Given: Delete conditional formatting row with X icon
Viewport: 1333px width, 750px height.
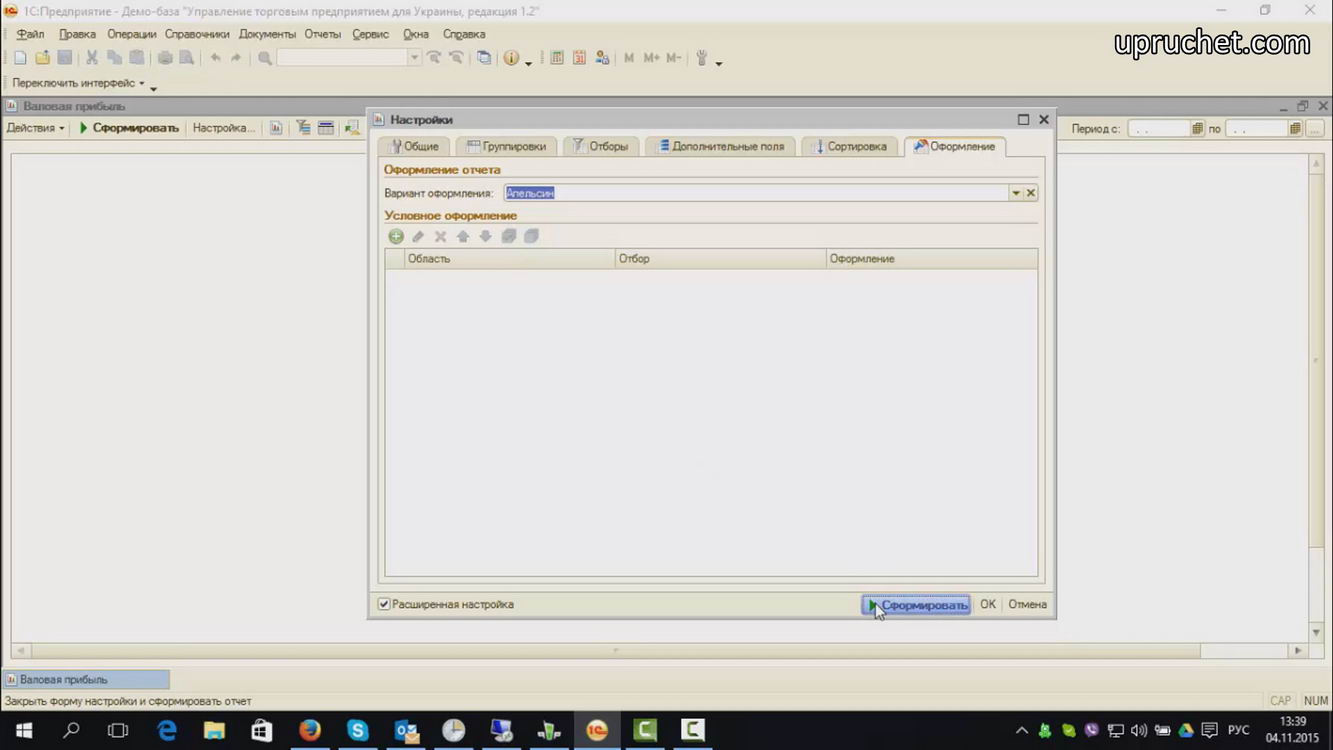Looking at the screenshot, I should click(x=440, y=237).
